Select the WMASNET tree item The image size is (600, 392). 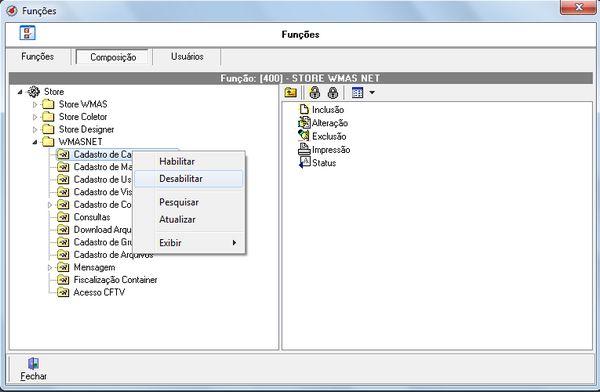click(x=80, y=142)
